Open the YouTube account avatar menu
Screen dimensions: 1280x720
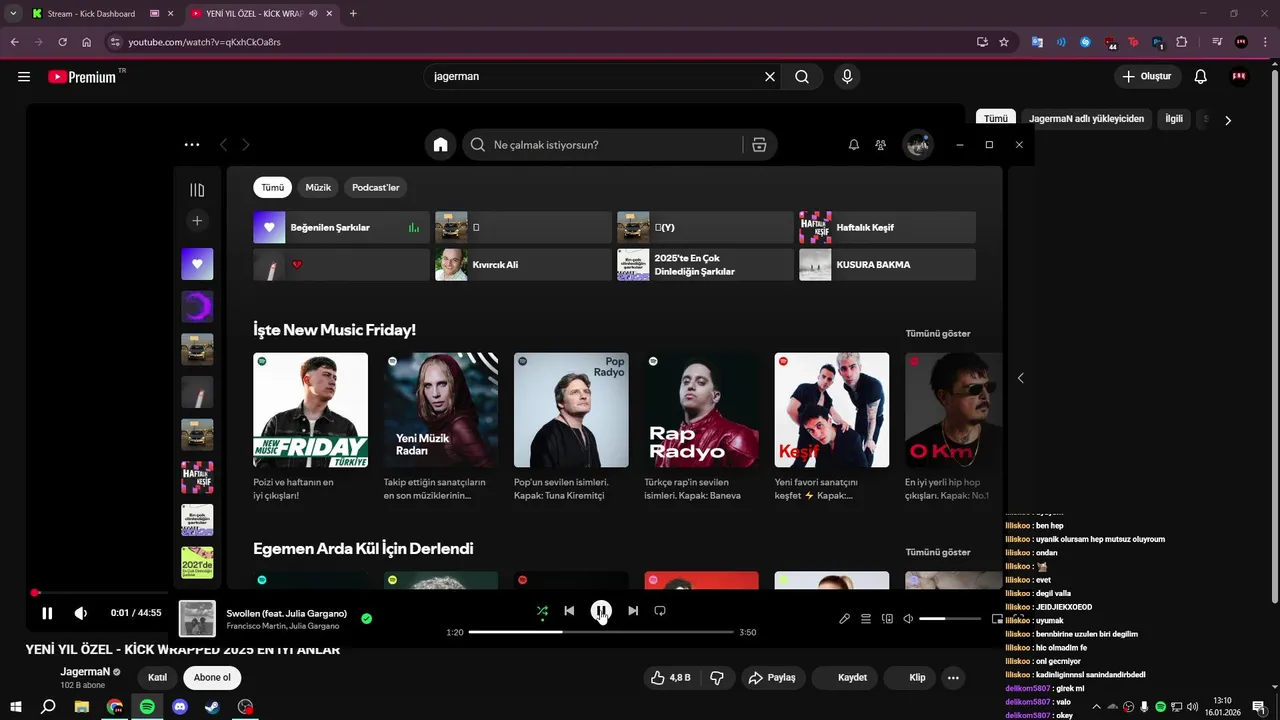(x=1240, y=77)
